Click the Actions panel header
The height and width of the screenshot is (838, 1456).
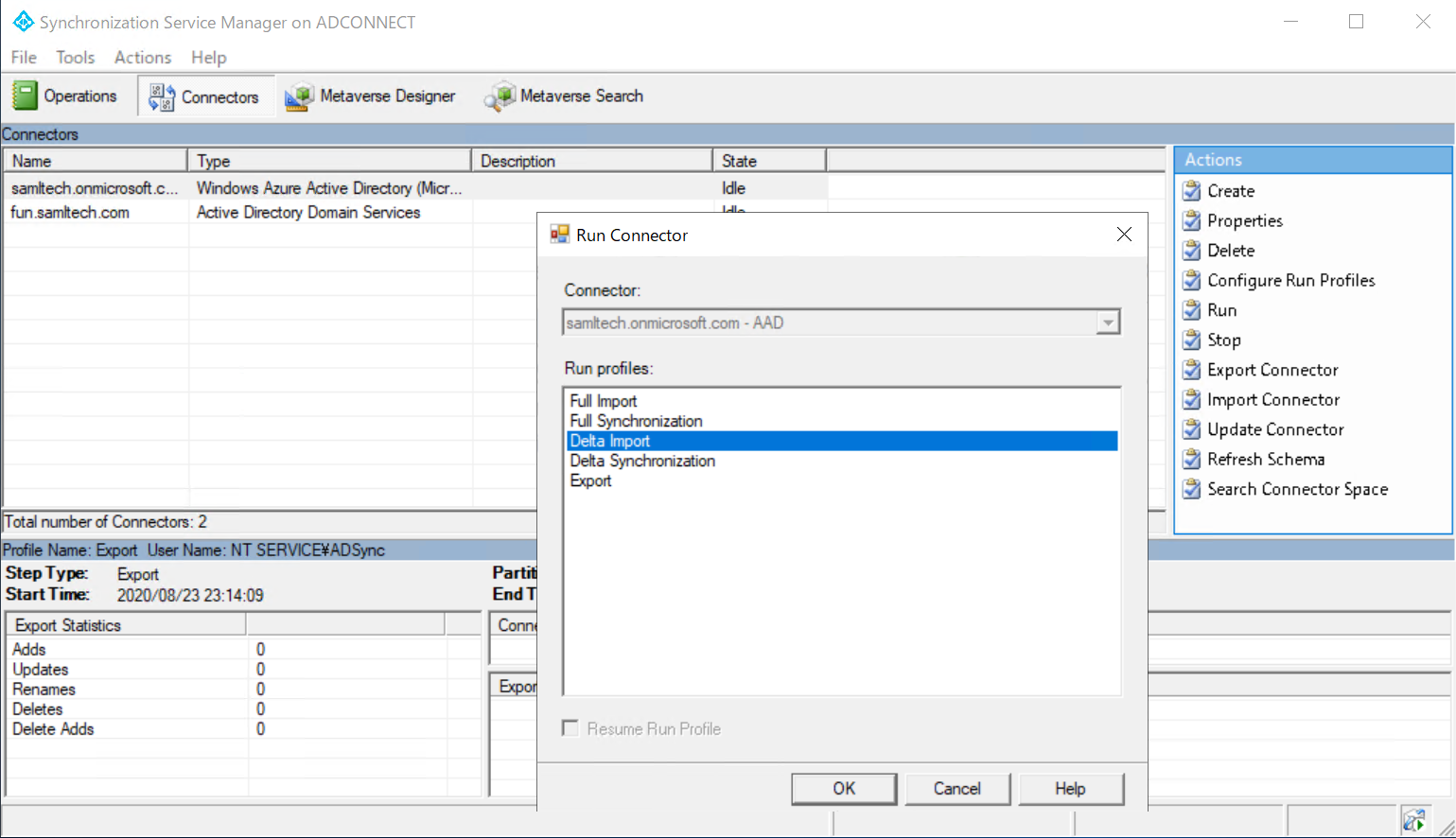click(x=1313, y=160)
